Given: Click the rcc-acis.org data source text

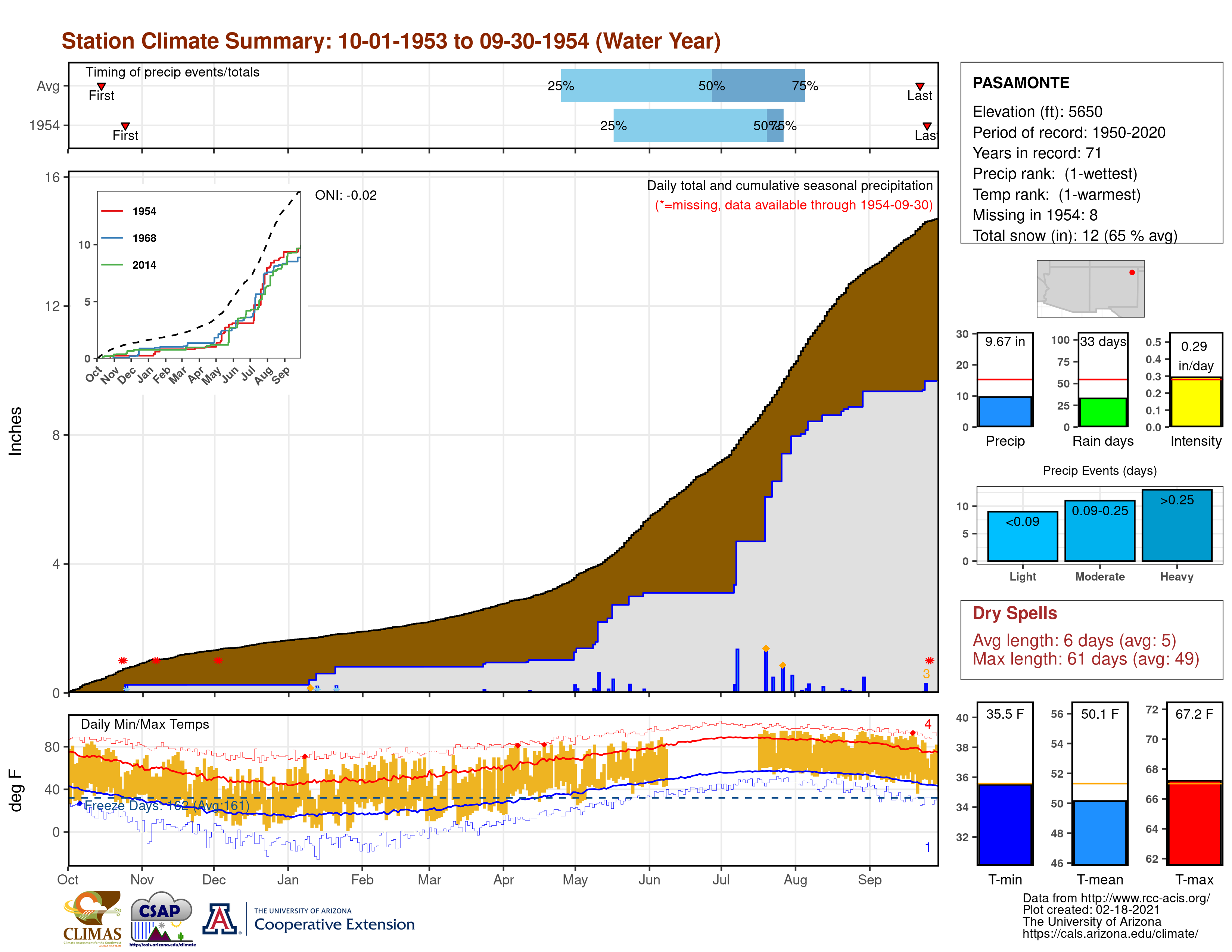Looking at the screenshot, I should [x=1116, y=898].
